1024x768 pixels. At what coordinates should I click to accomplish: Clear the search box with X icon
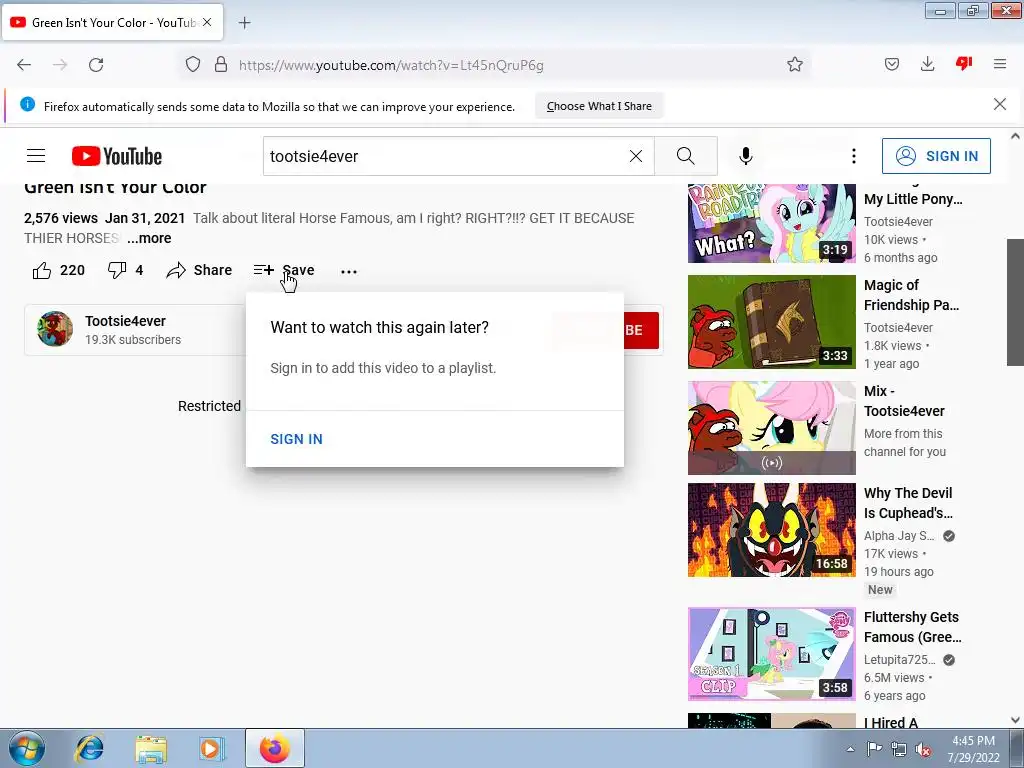click(635, 156)
